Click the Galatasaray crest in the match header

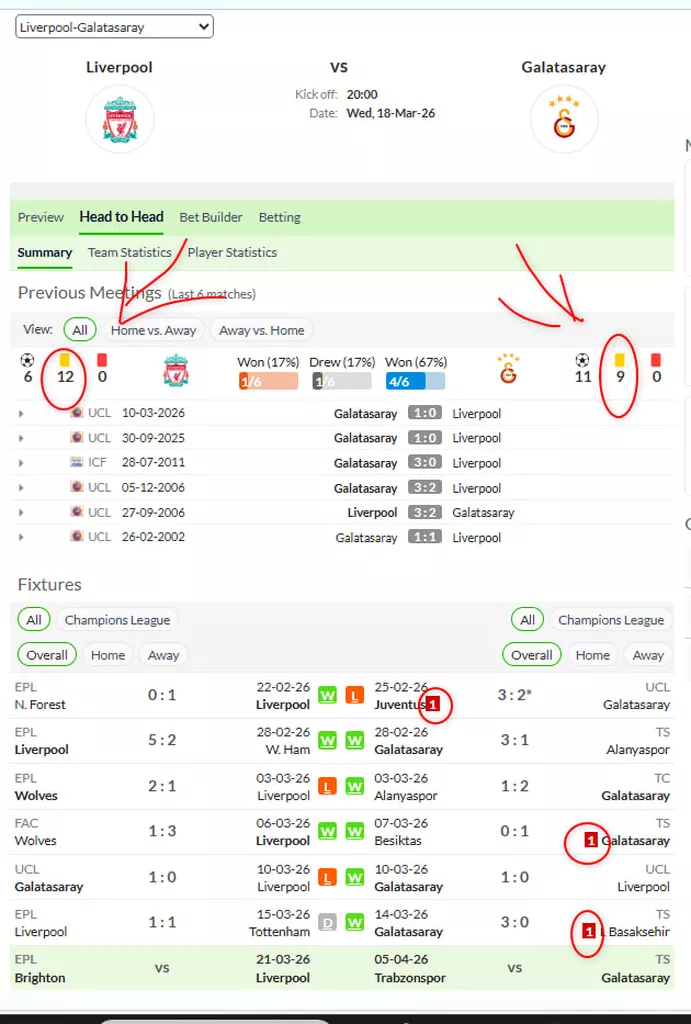click(x=564, y=120)
